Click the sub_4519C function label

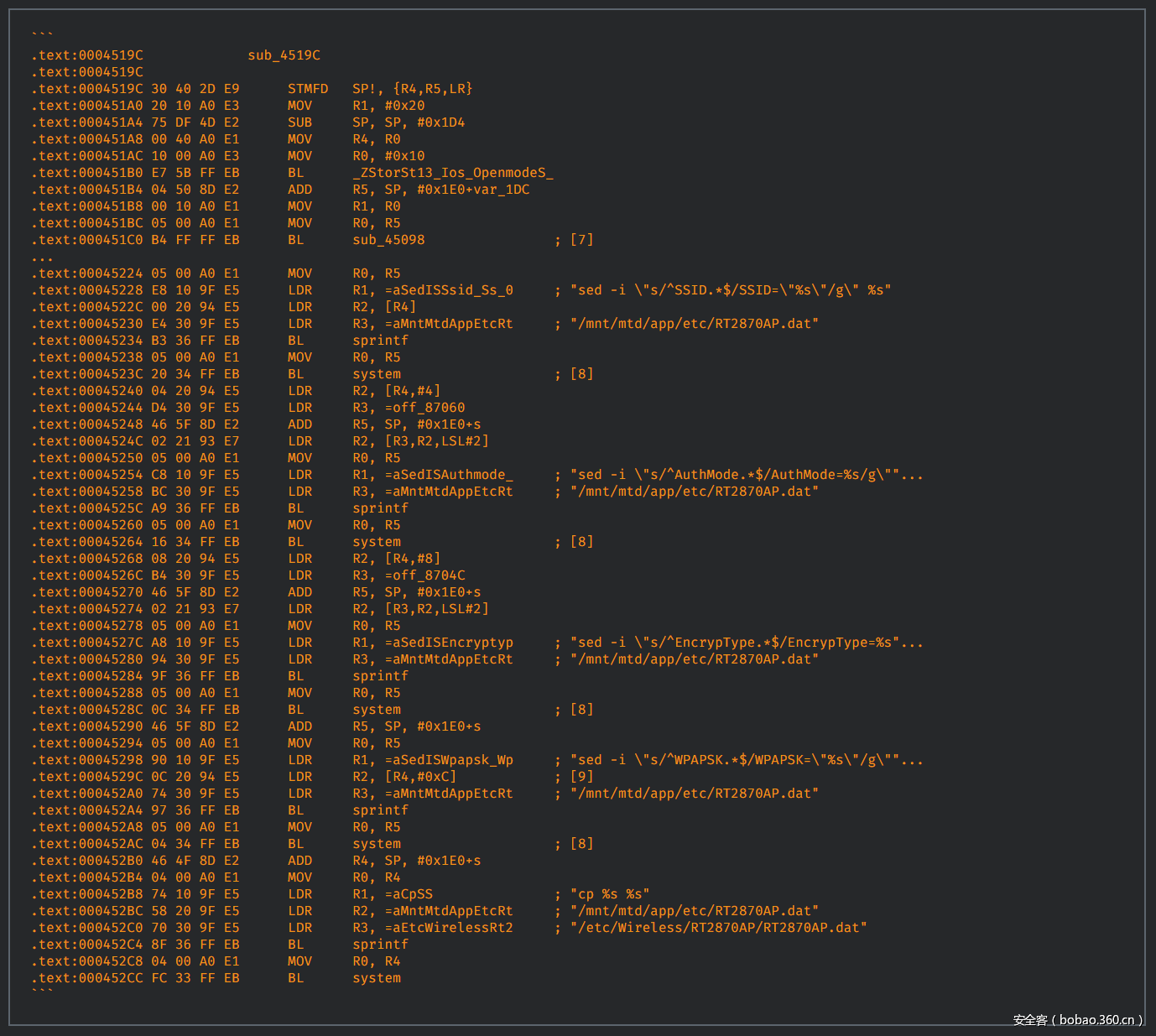tap(284, 55)
